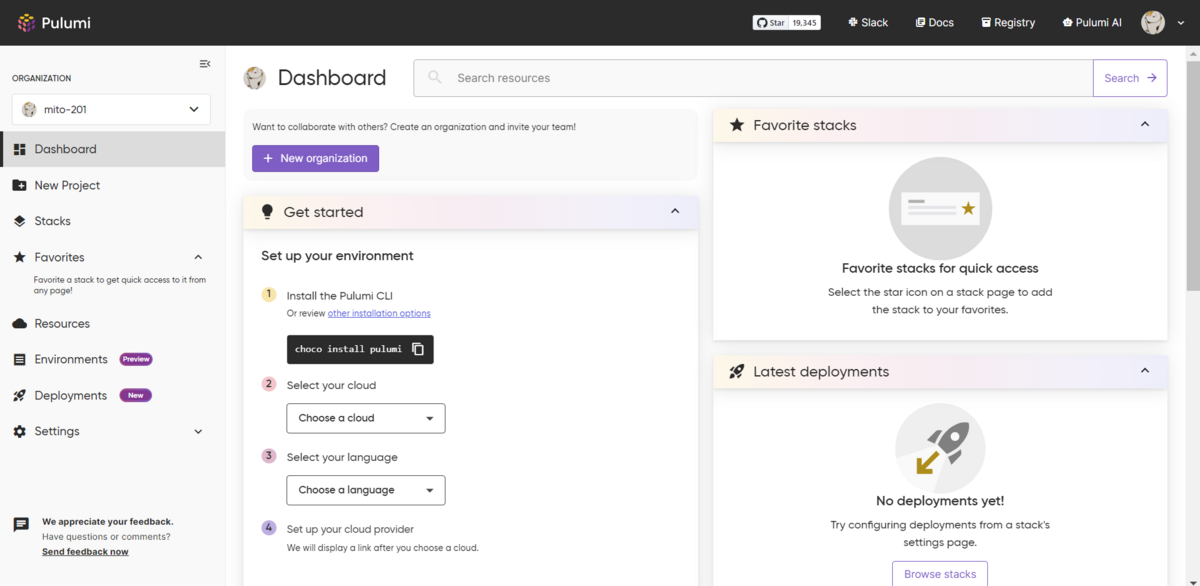Image resolution: width=1200 pixels, height=586 pixels.
Task: Open Settings in the sidebar
Action: (x=112, y=431)
